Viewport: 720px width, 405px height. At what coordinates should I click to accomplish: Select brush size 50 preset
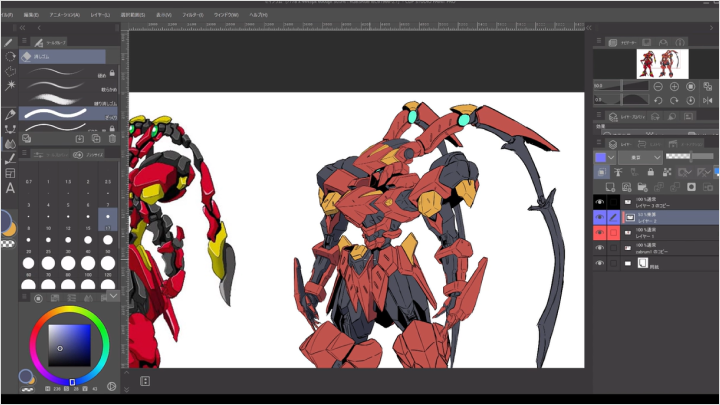108,244
